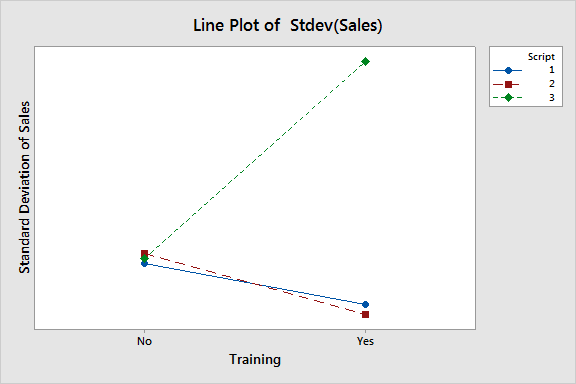Select the blue circle marker at Yes
The width and height of the screenshot is (576, 384).
(x=365, y=304)
